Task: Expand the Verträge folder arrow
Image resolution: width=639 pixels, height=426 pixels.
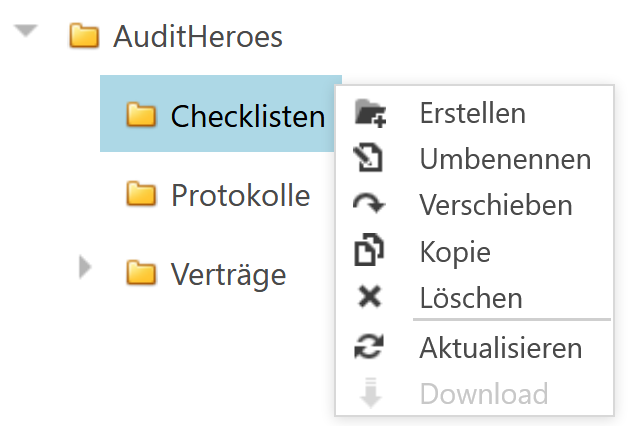Action: point(84,267)
